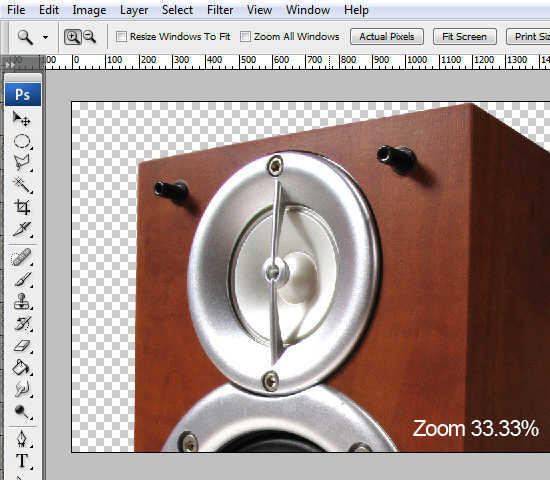Open the Edit menu
Image resolution: width=550 pixels, height=480 pixels.
[x=49, y=10]
